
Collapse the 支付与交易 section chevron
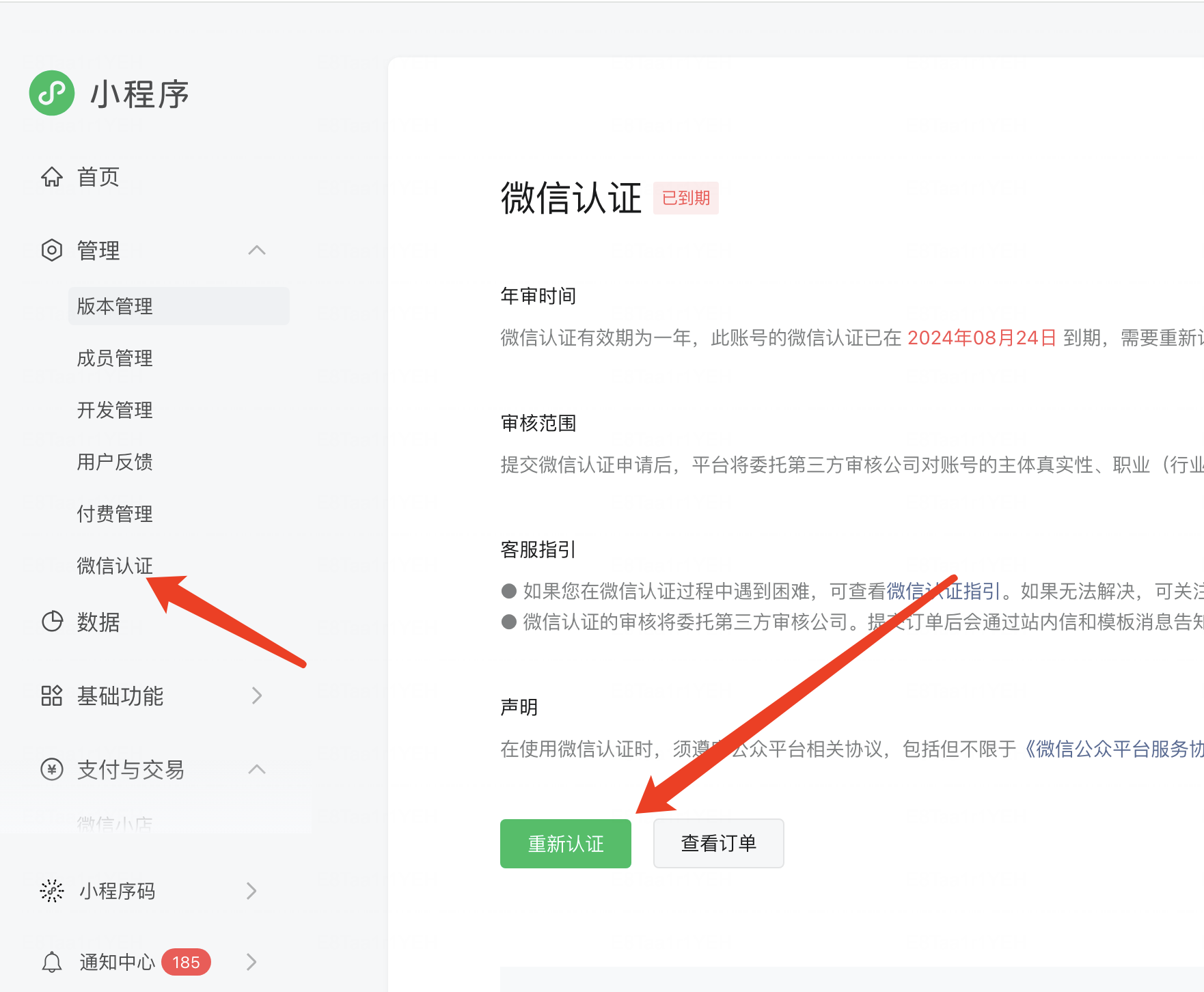[257, 769]
